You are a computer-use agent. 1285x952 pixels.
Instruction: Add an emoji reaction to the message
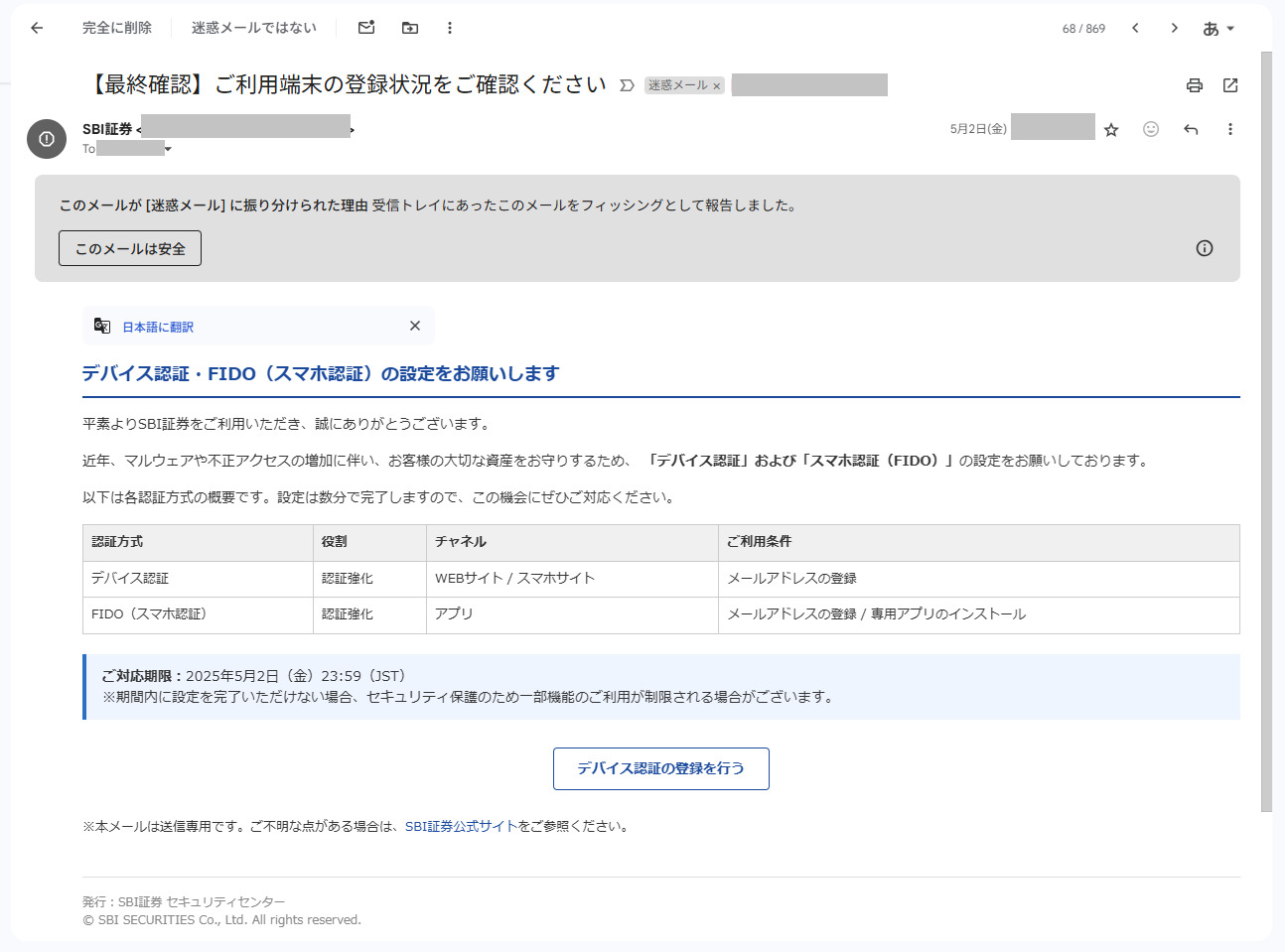pos(1151,129)
